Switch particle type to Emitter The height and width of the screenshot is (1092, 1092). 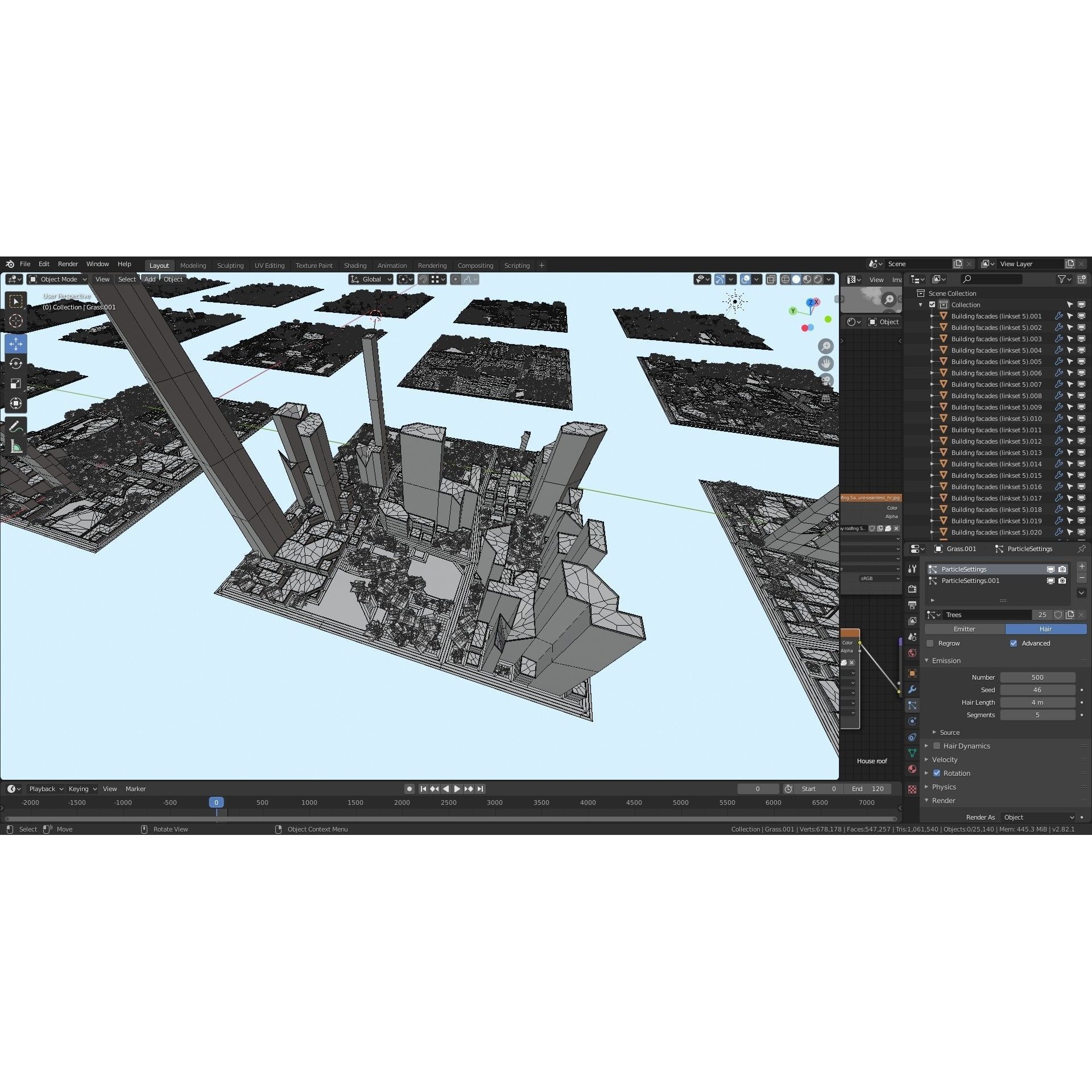(x=965, y=629)
